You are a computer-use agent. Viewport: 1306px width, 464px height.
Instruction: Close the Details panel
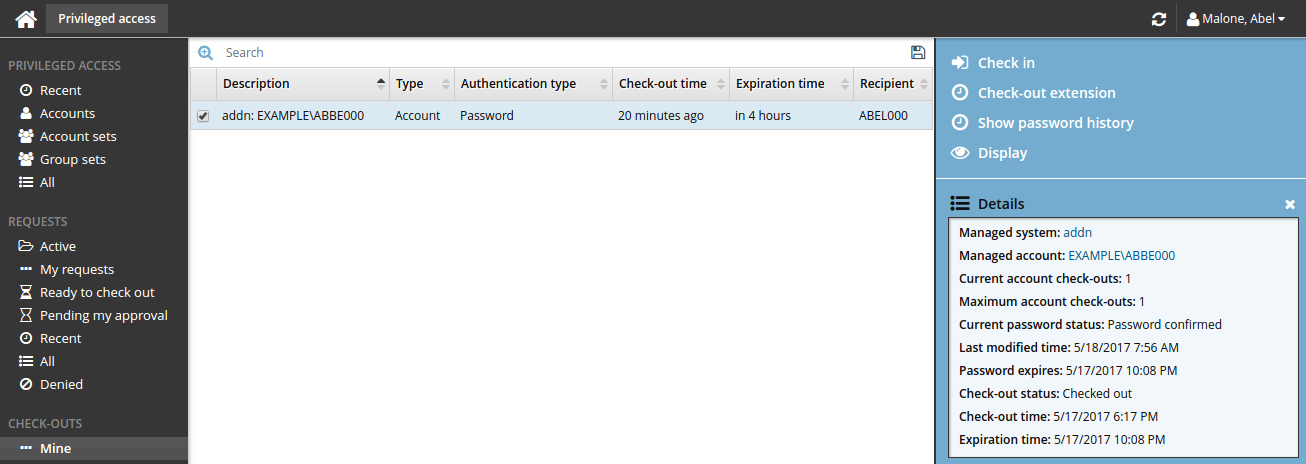1290,204
